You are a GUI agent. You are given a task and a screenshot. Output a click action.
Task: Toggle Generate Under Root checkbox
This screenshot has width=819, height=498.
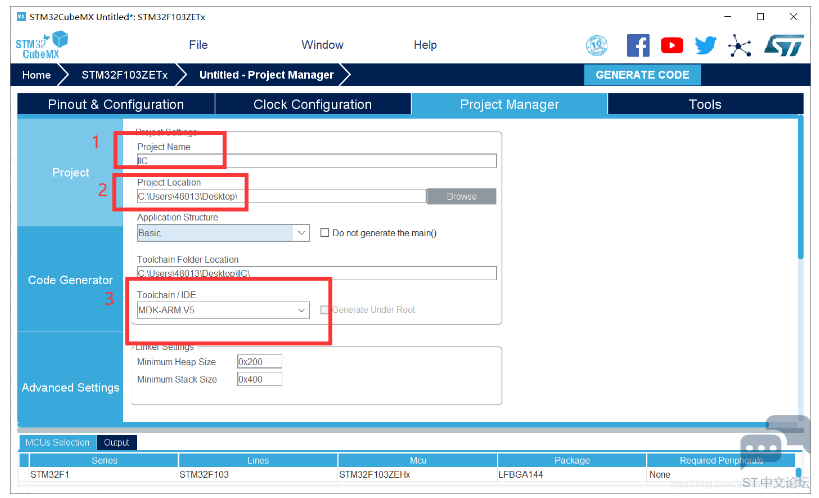tap(324, 310)
